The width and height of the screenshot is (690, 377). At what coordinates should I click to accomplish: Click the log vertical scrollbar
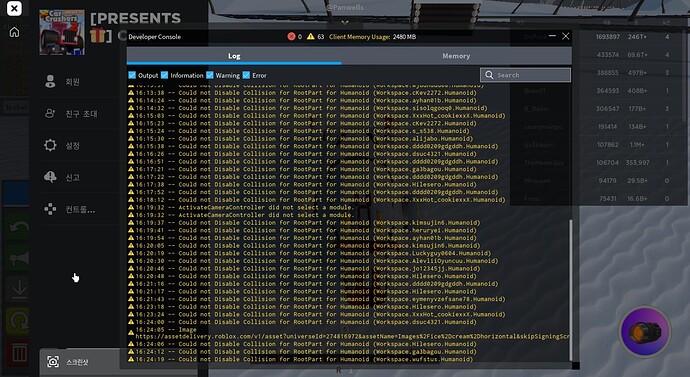pyautogui.click(x=571, y=290)
